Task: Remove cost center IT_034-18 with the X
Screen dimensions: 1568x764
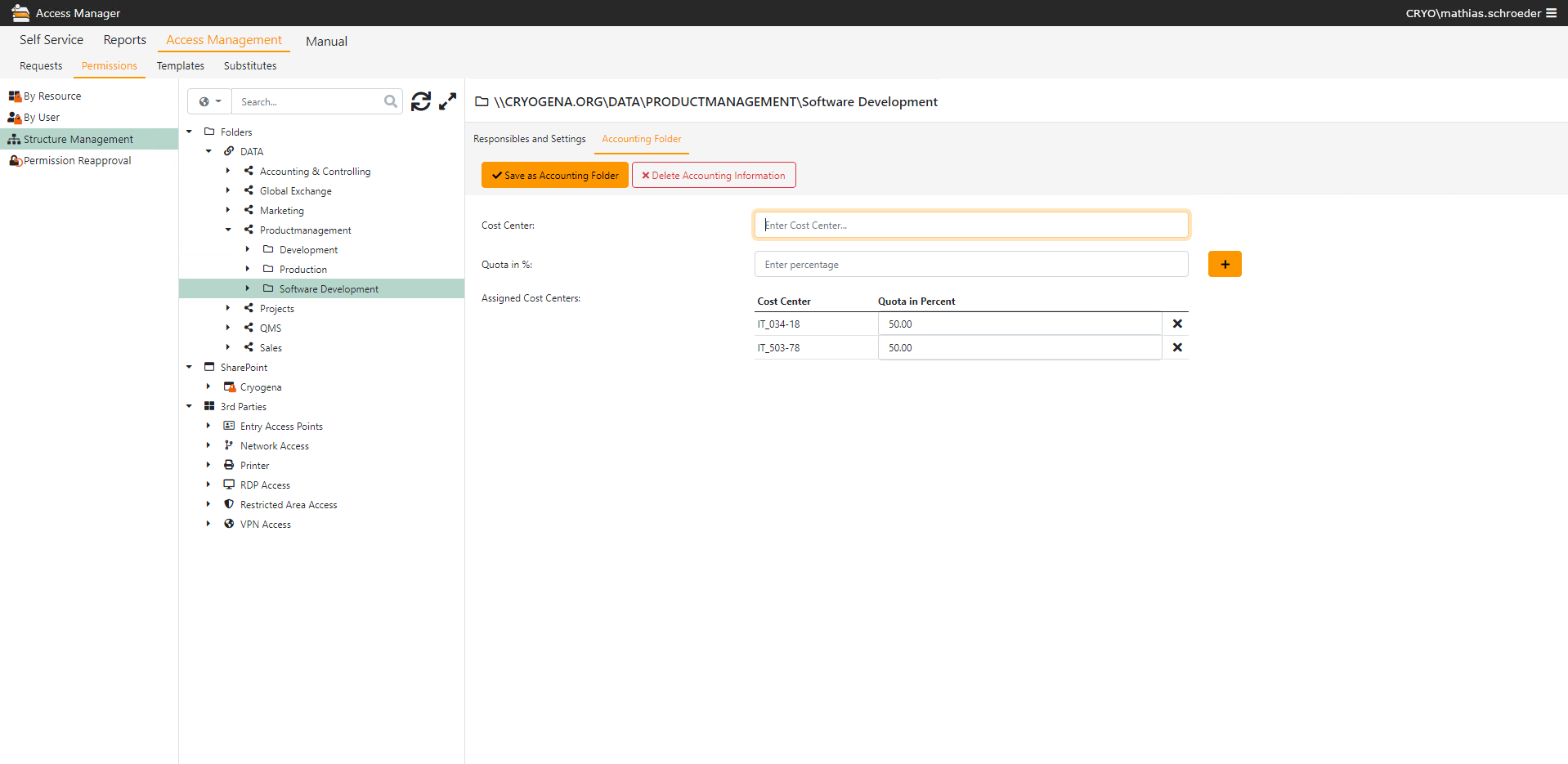Action: (x=1177, y=324)
